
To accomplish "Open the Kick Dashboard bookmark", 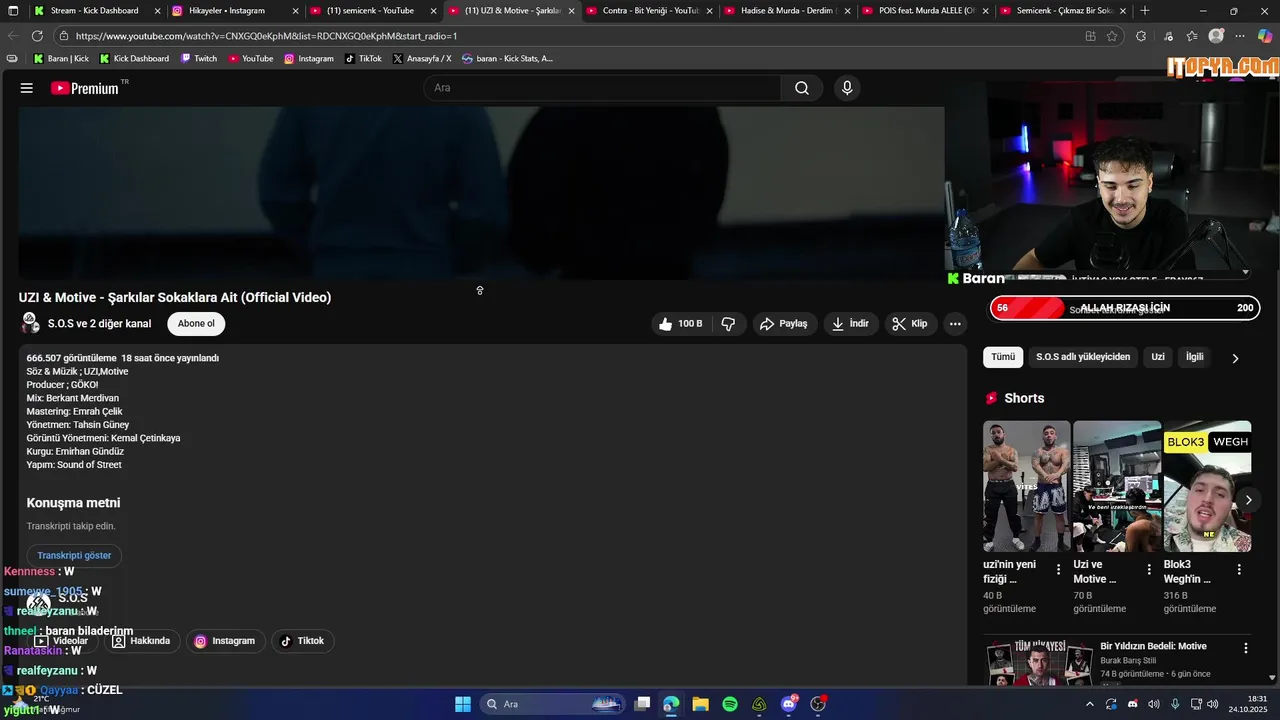I will point(134,59).
